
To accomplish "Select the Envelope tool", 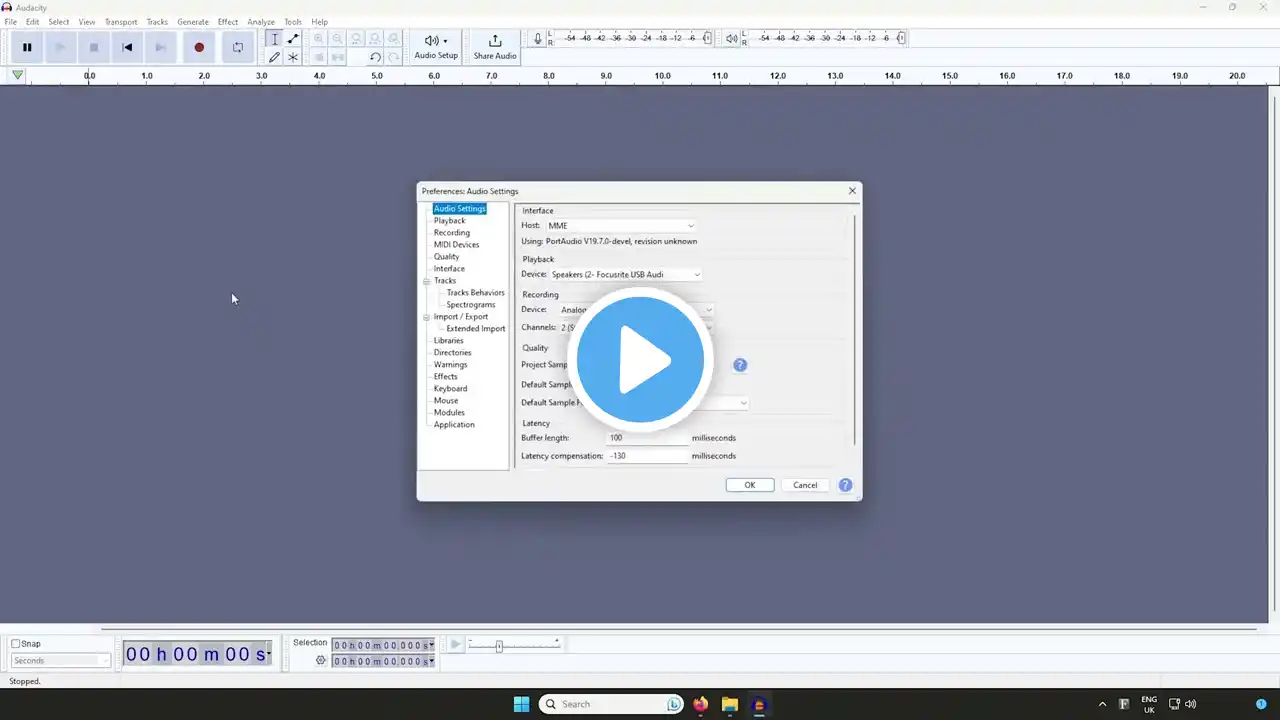I will click(293, 39).
